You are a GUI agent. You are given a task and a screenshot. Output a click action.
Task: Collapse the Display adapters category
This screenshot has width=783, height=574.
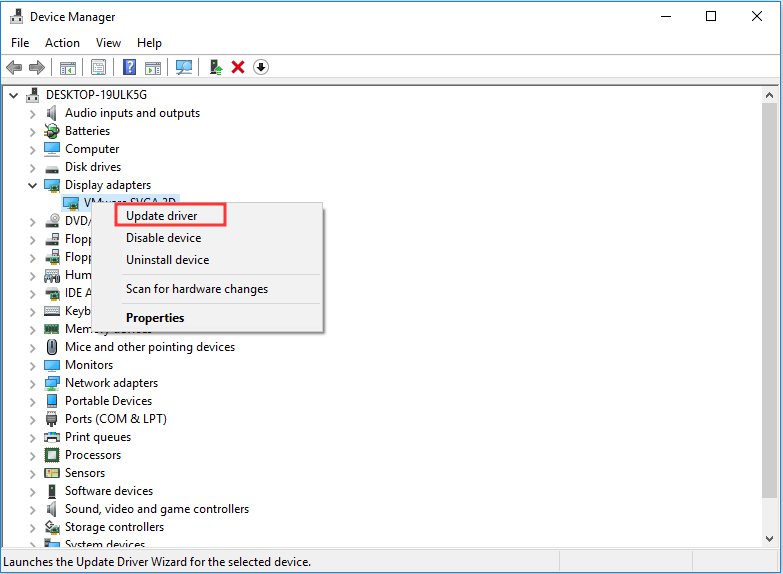click(32, 185)
